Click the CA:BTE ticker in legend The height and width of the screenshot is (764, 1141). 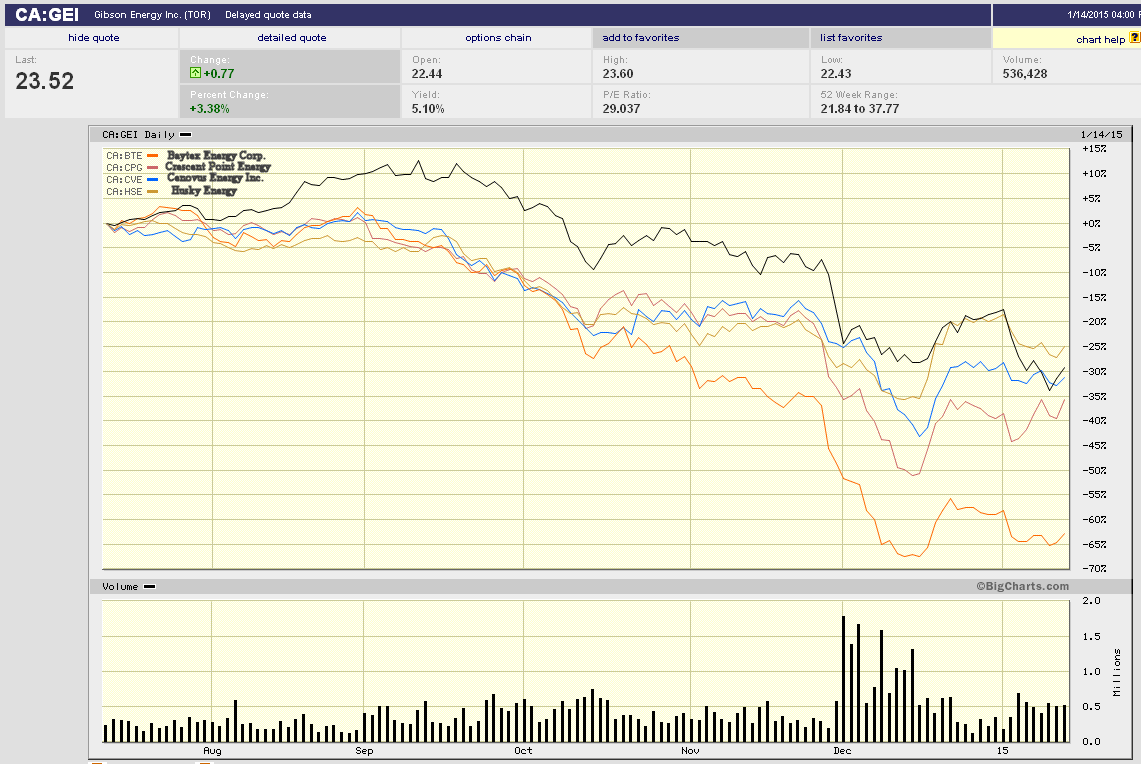click(124, 156)
